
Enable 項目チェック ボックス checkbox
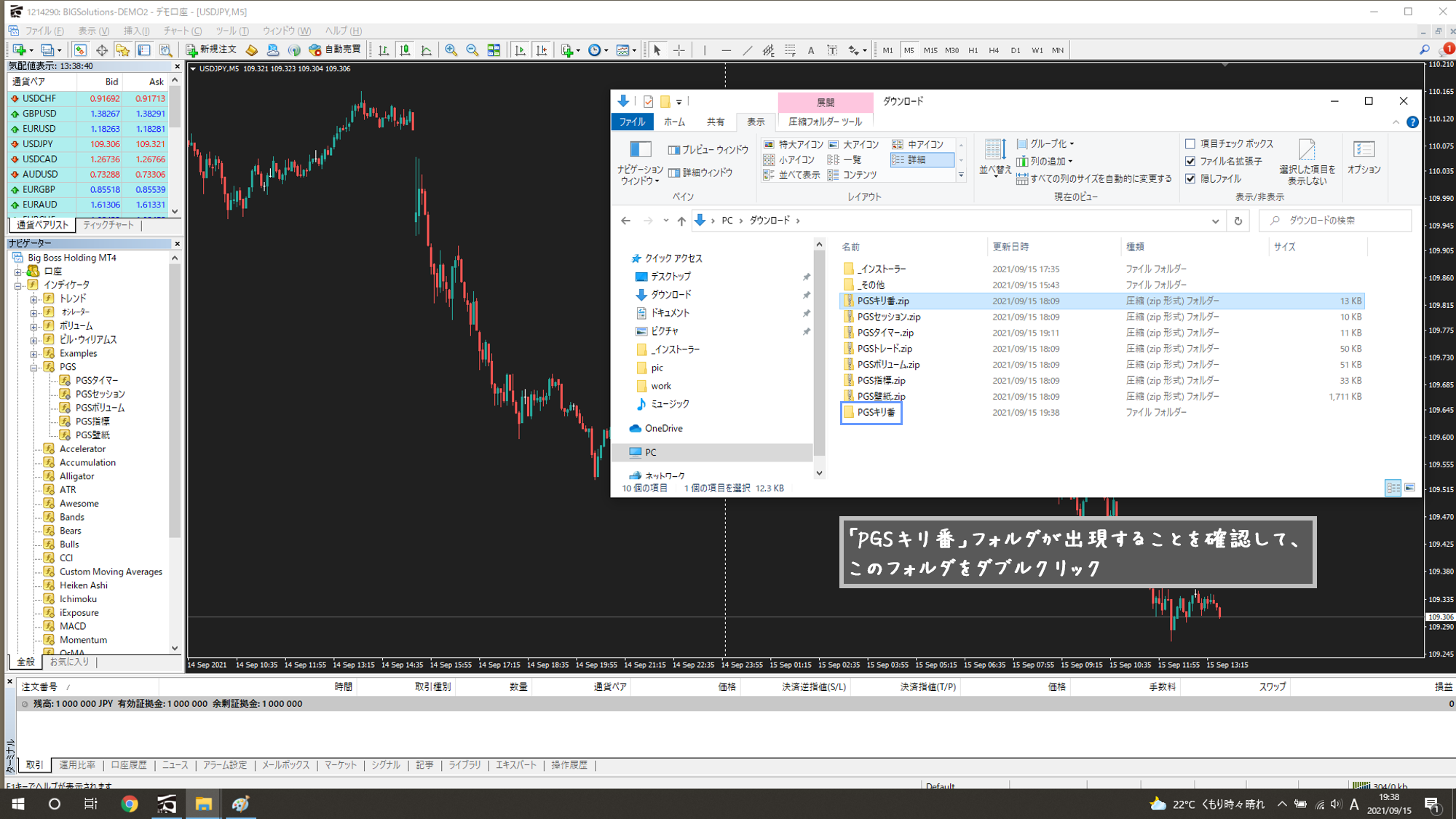[x=1190, y=143]
